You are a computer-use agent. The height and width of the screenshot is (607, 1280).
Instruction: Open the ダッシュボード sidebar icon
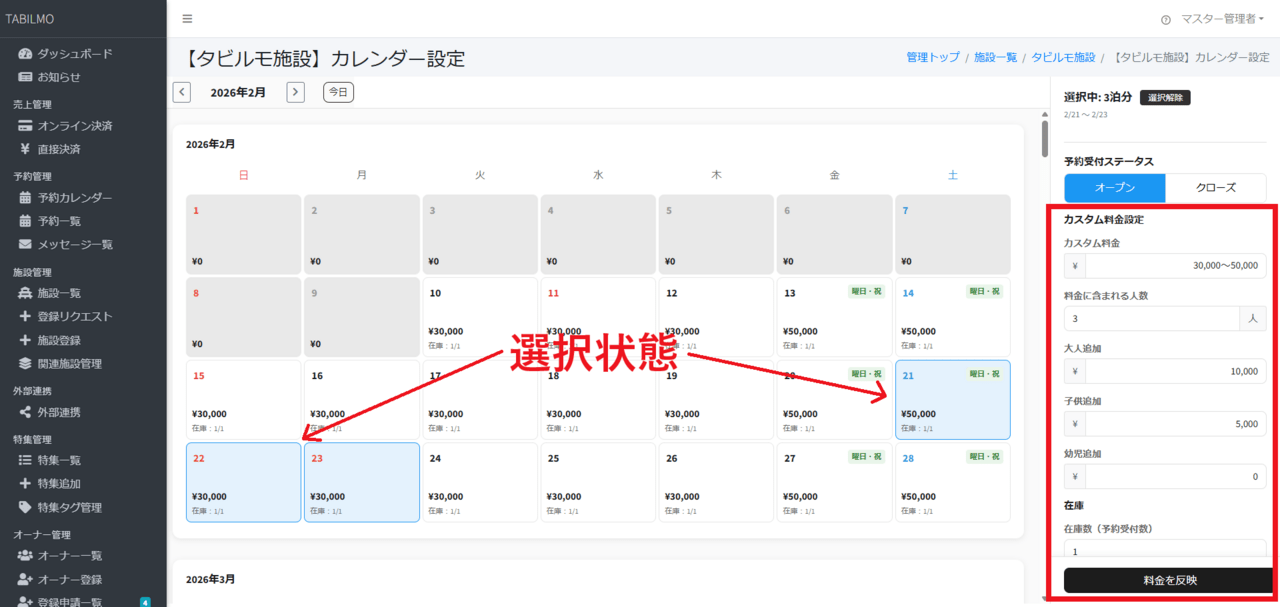[24, 53]
